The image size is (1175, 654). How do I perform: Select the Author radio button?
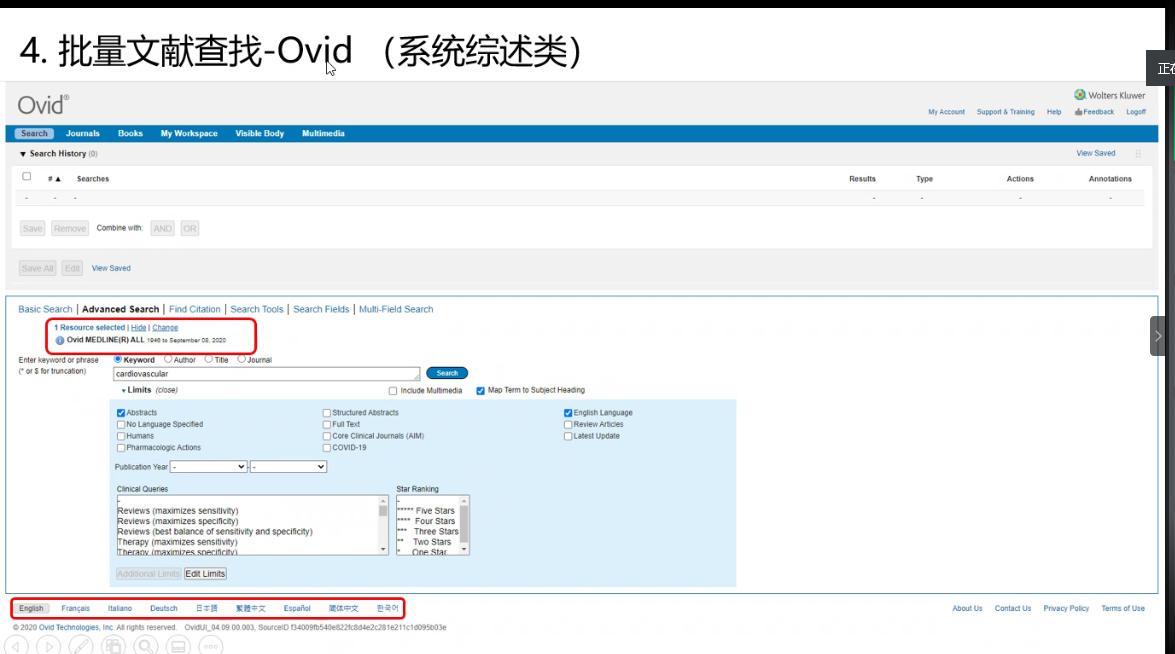[x=168, y=359]
